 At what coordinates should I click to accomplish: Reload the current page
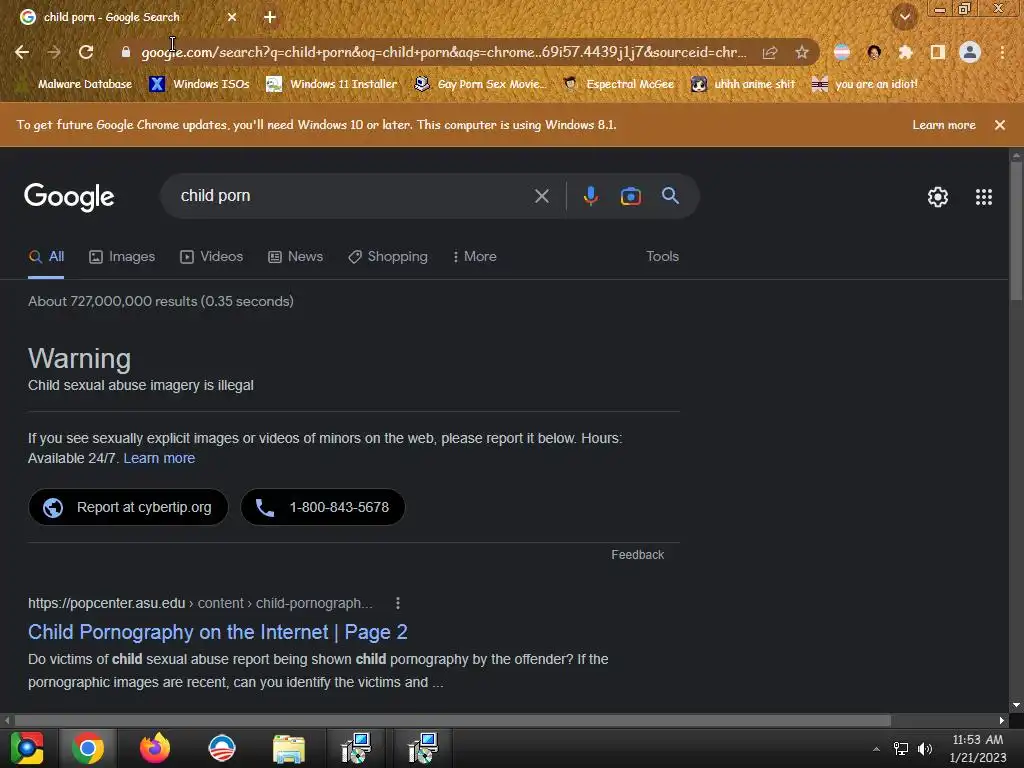(x=86, y=52)
